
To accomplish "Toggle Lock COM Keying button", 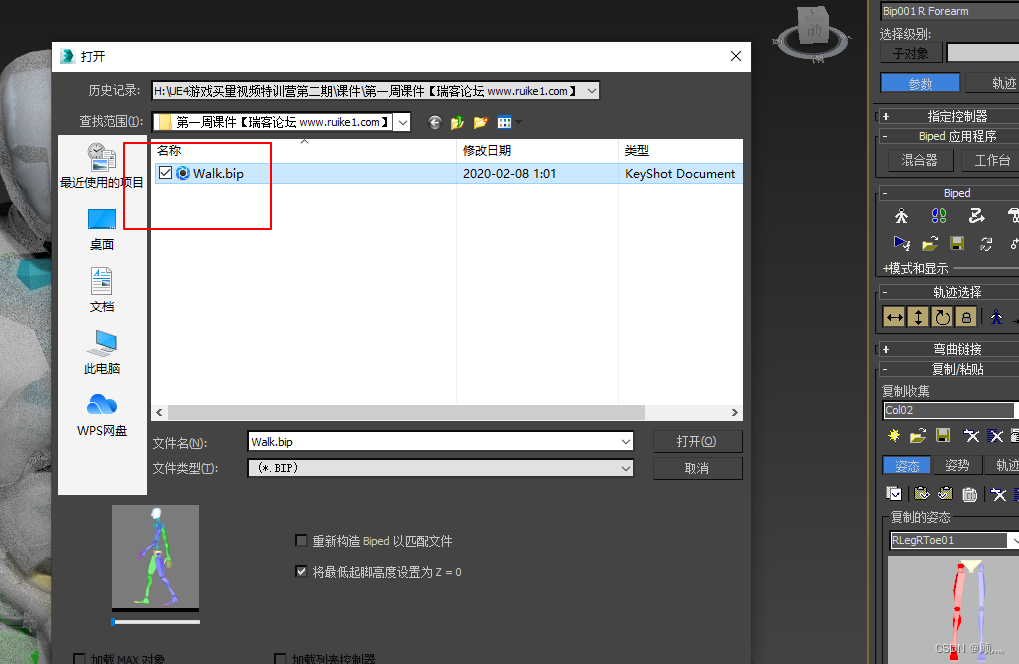I will [966, 317].
